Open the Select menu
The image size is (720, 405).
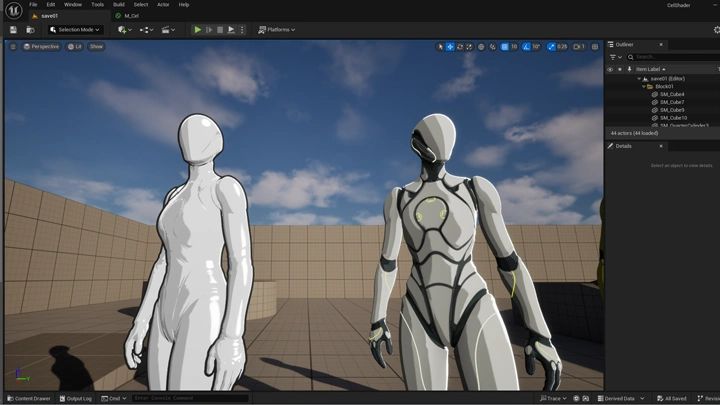(x=141, y=5)
